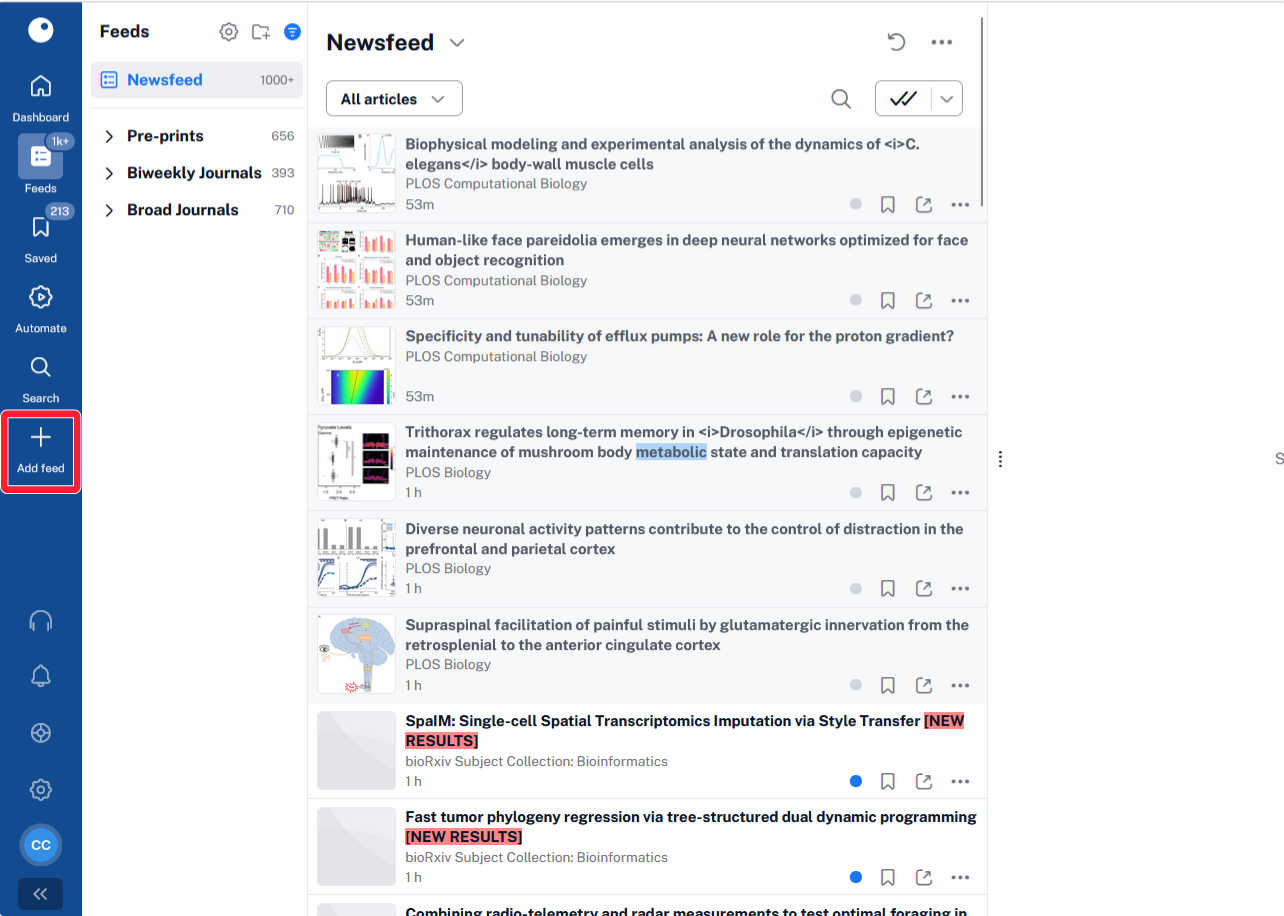This screenshot has height=916, width=1284.
Task: Open Newsfeed more options menu
Action: tap(941, 42)
